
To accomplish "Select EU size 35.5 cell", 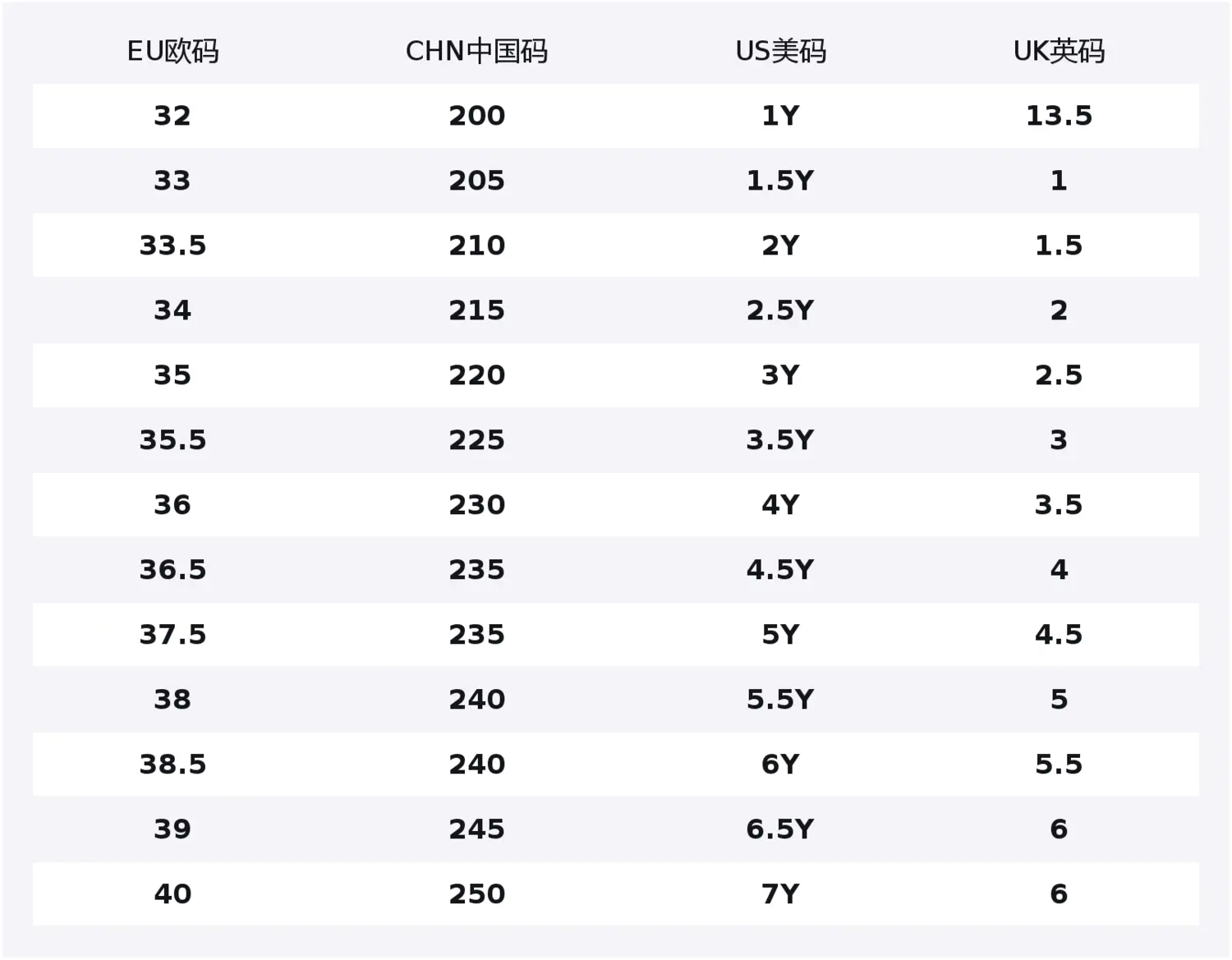I will click(172, 440).
